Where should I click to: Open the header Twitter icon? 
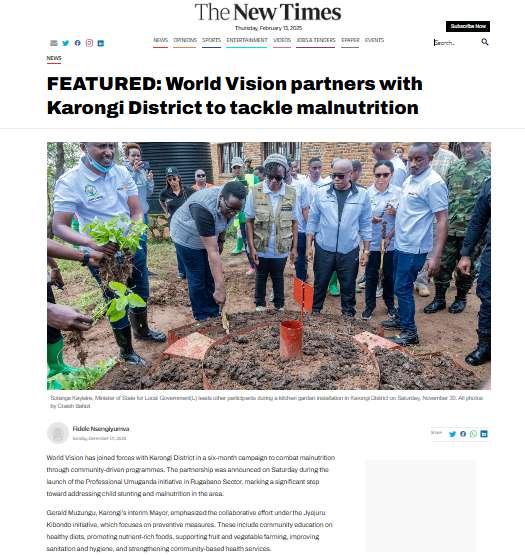click(x=66, y=43)
